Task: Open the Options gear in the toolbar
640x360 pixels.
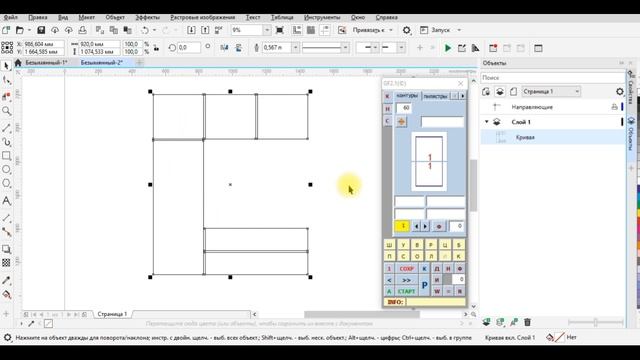Action: coord(407,30)
